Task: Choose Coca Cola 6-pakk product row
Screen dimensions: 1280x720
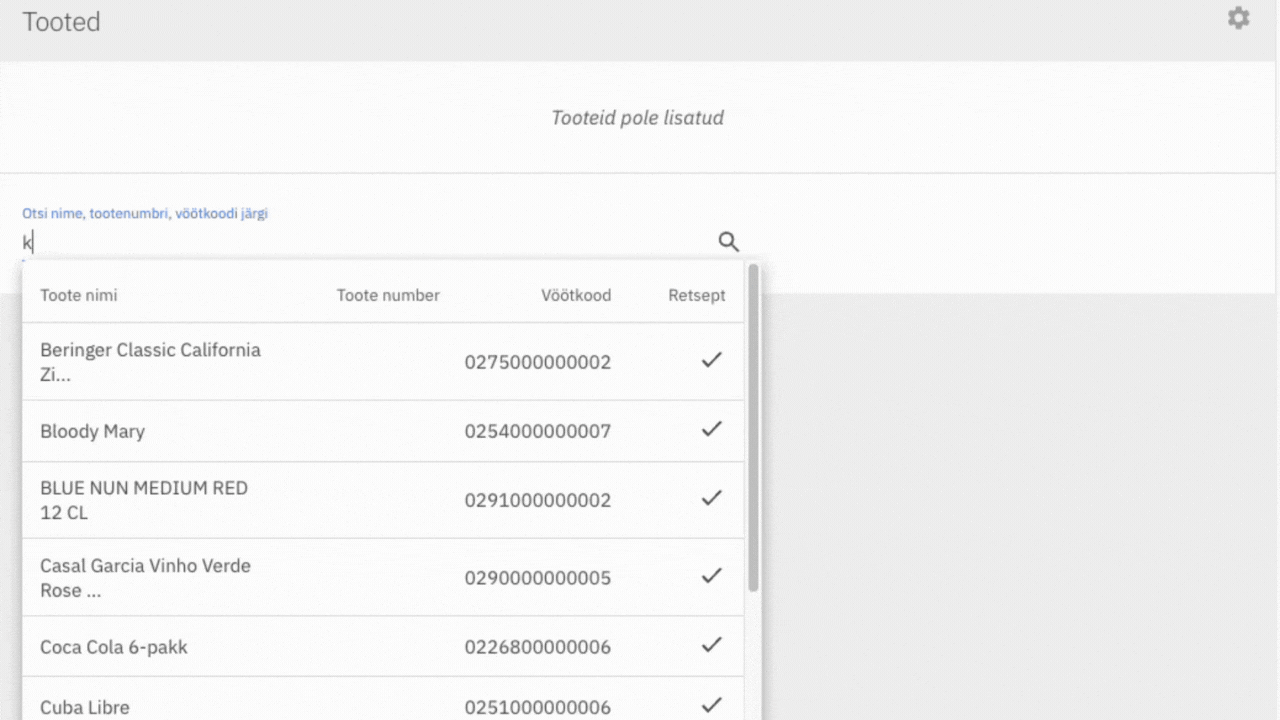Action: (114, 647)
